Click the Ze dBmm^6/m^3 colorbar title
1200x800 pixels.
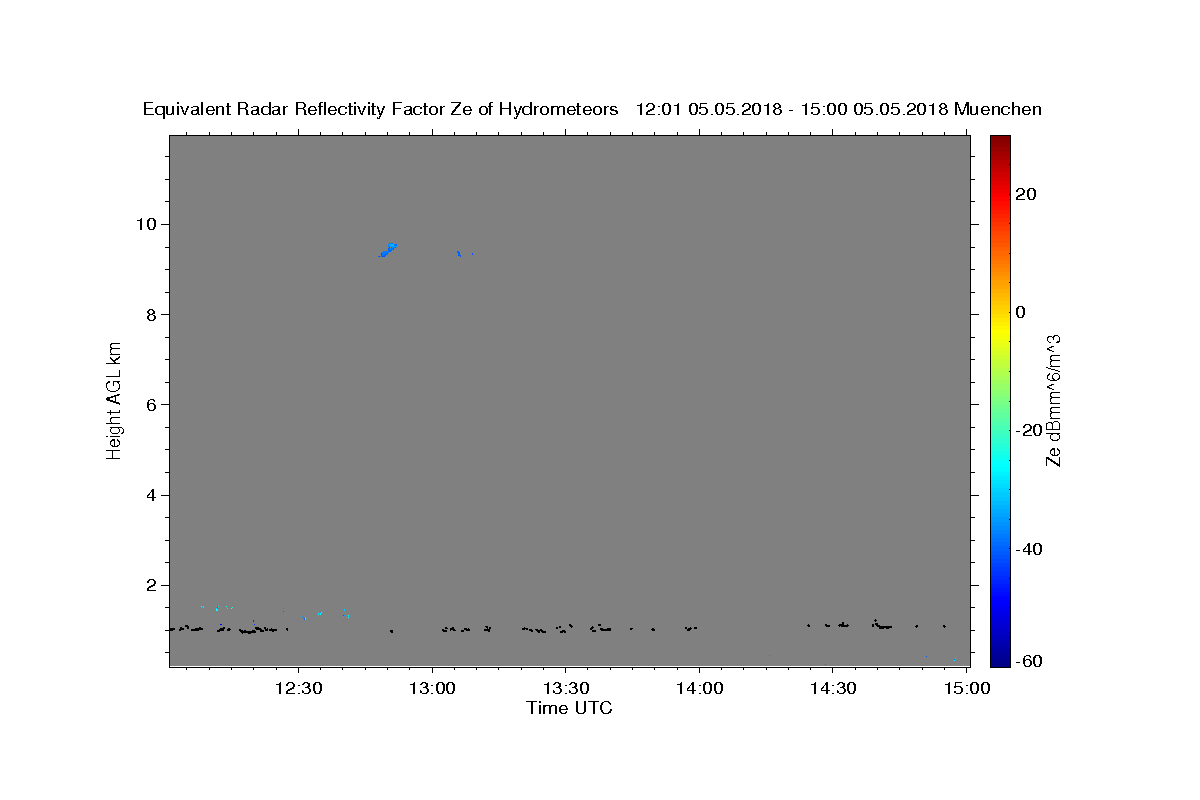tap(1053, 400)
